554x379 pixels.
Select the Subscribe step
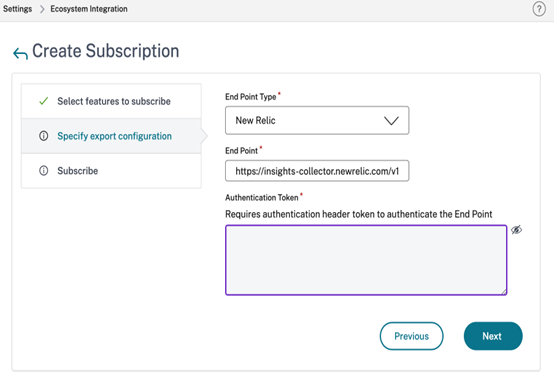click(x=111, y=171)
